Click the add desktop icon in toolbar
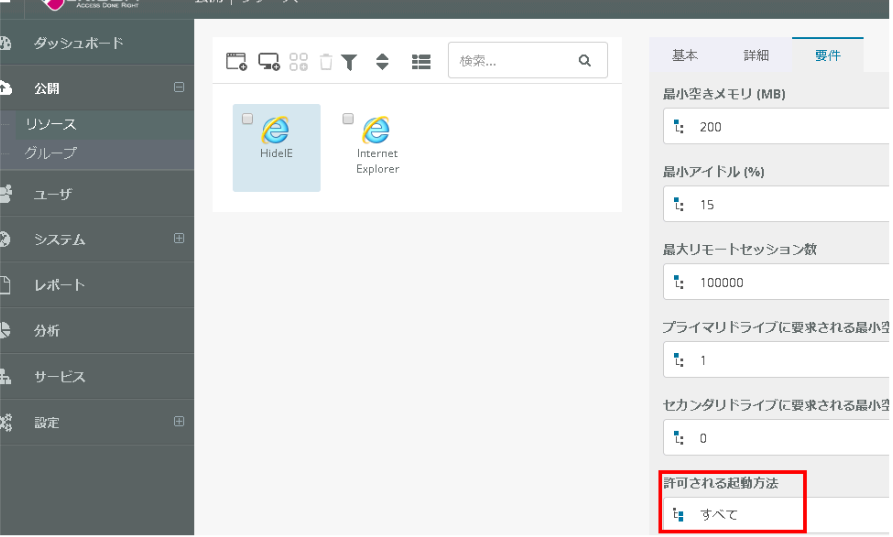This screenshot has width=893, height=537. click(x=269, y=62)
